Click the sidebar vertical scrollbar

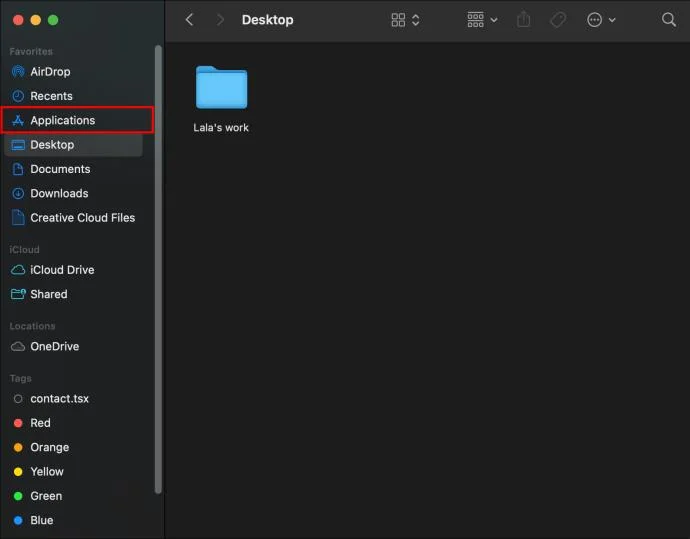(x=158, y=269)
